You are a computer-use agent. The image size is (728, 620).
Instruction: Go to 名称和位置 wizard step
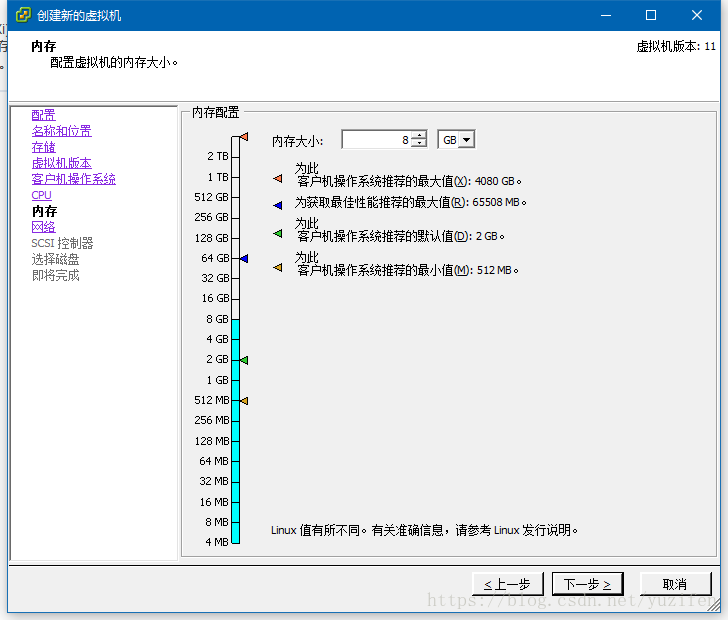coord(62,131)
